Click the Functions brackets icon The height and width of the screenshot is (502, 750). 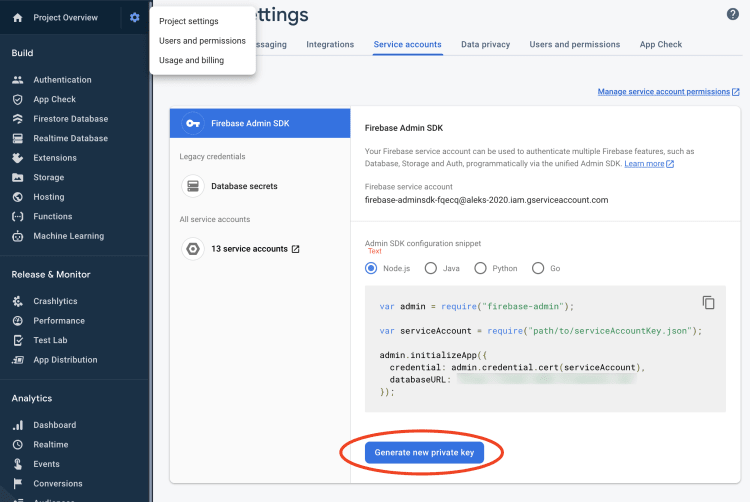coord(18,217)
